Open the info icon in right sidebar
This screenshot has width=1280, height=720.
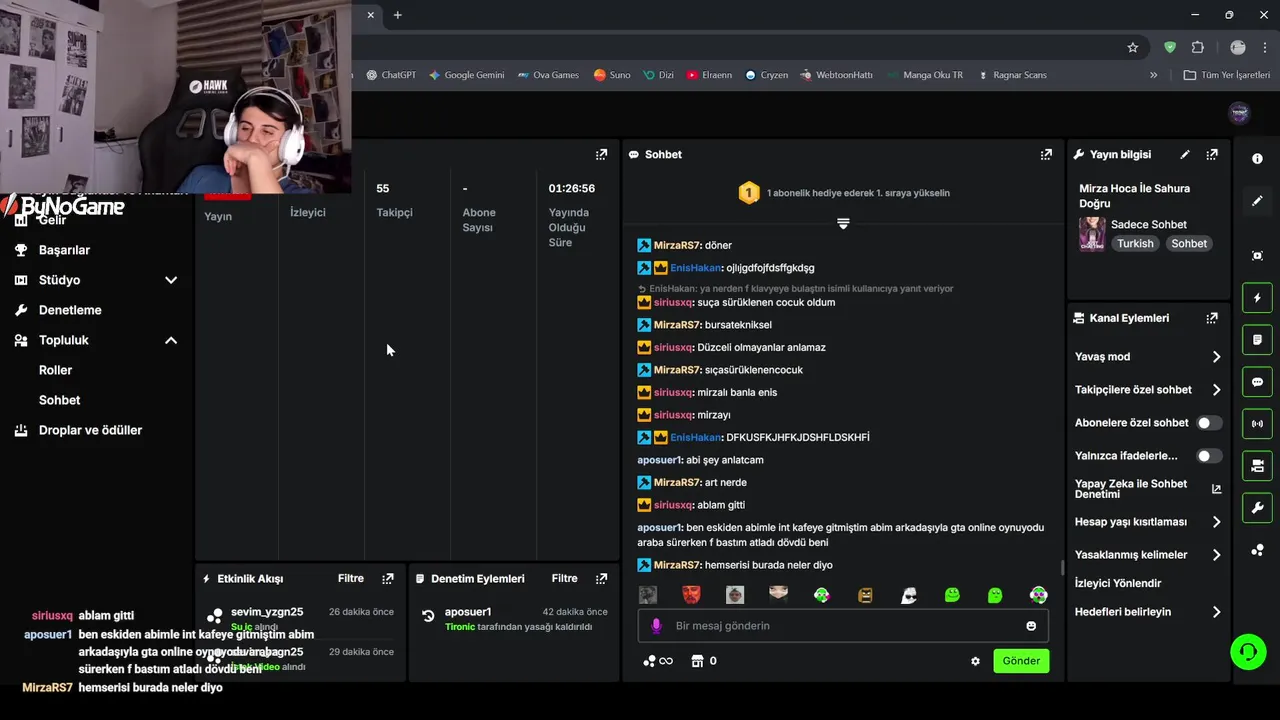(1257, 159)
